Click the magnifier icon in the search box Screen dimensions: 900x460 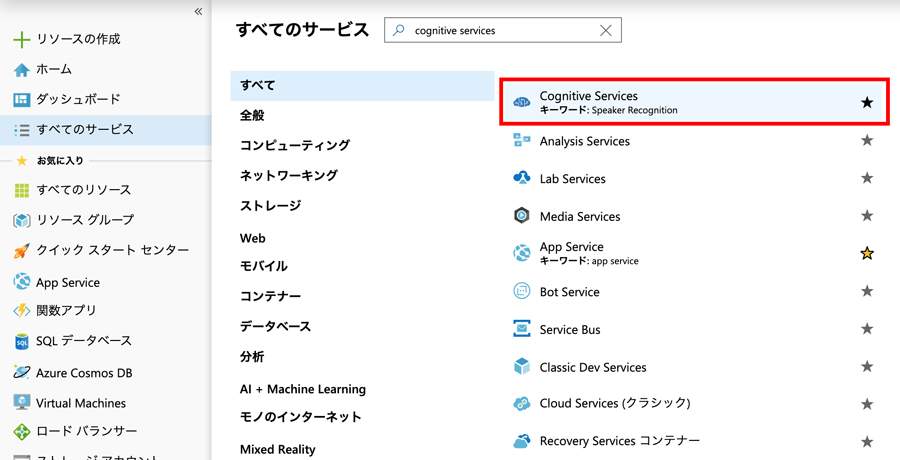pyautogui.click(x=398, y=30)
